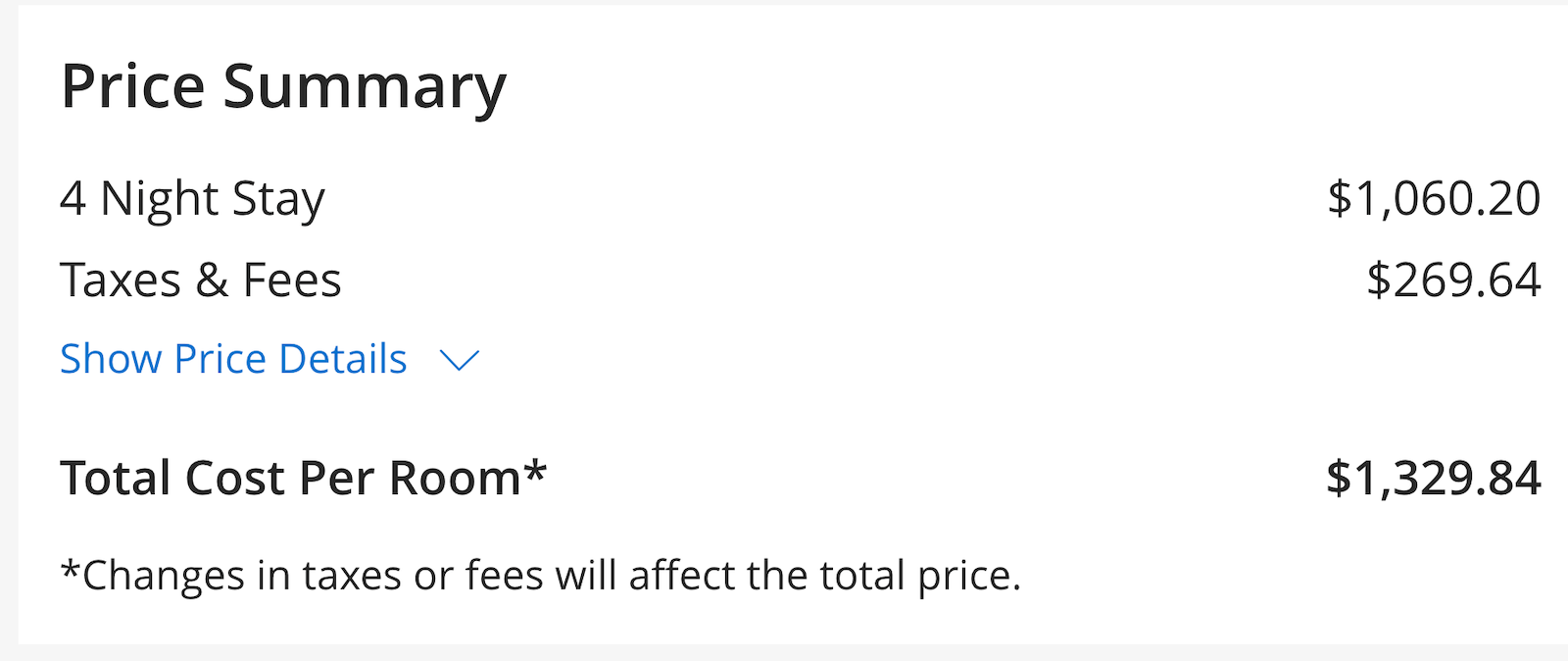Viewport: 1568px width, 661px height.
Task: Click the Taxes & Fees label
Action: point(201,280)
